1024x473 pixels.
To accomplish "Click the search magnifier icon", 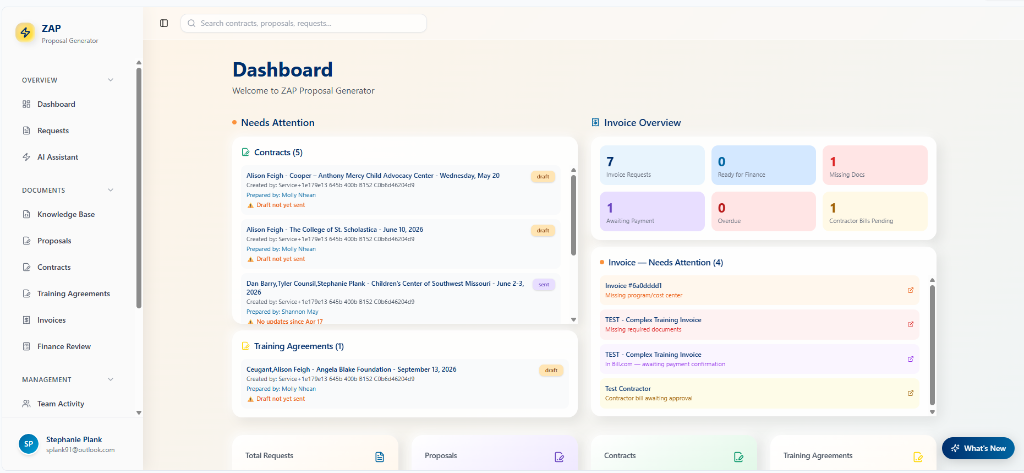I will pyautogui.click(x=192, y=23).
